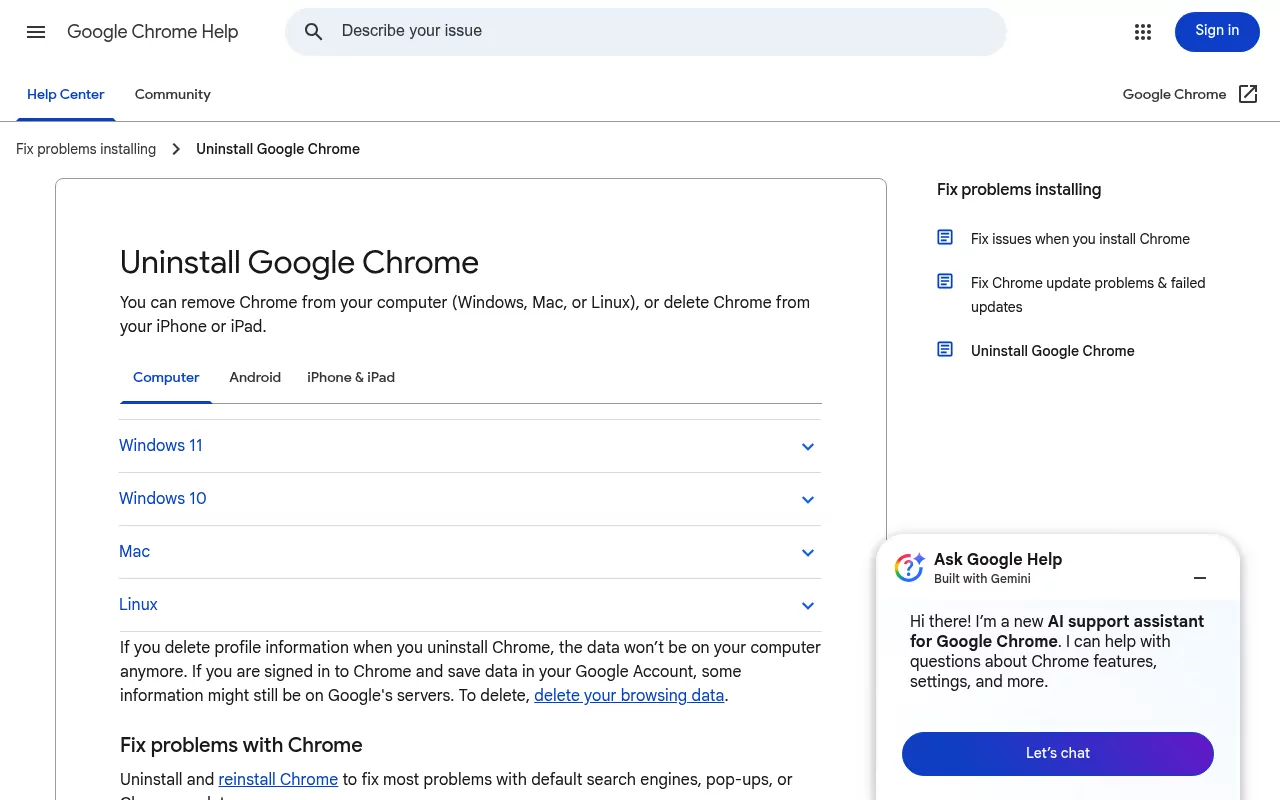Screen dimensions: 1280x800
Task: Open Fix Chrome update problems & failed updates
Action: click(x=1088, y=295)
